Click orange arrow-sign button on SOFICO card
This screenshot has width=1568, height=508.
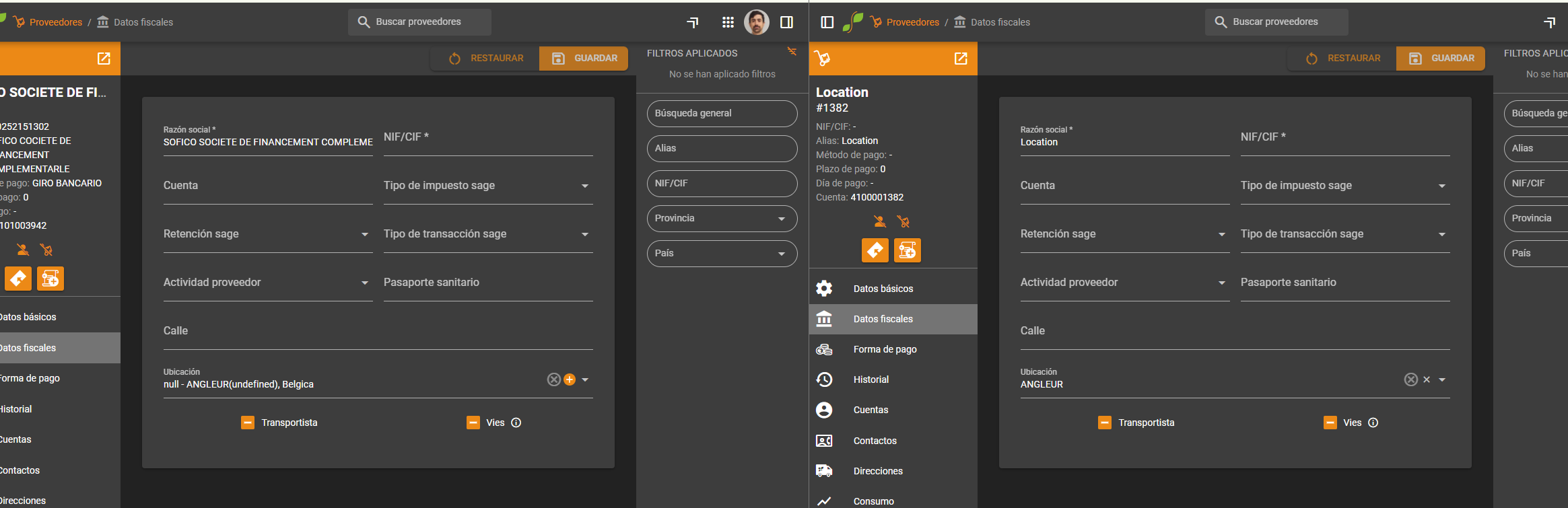(x=18, y=279)
